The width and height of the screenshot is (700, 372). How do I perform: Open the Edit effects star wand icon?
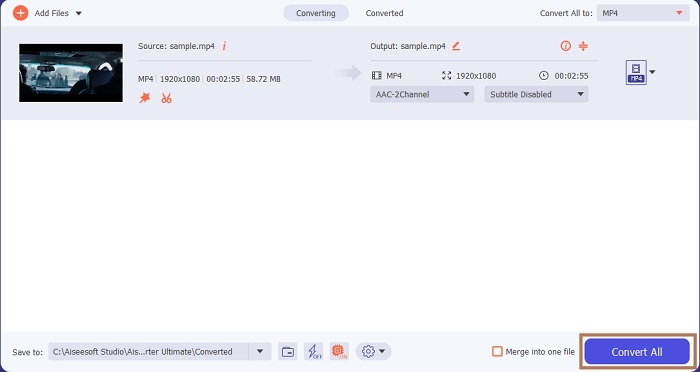tap(145, 98)
